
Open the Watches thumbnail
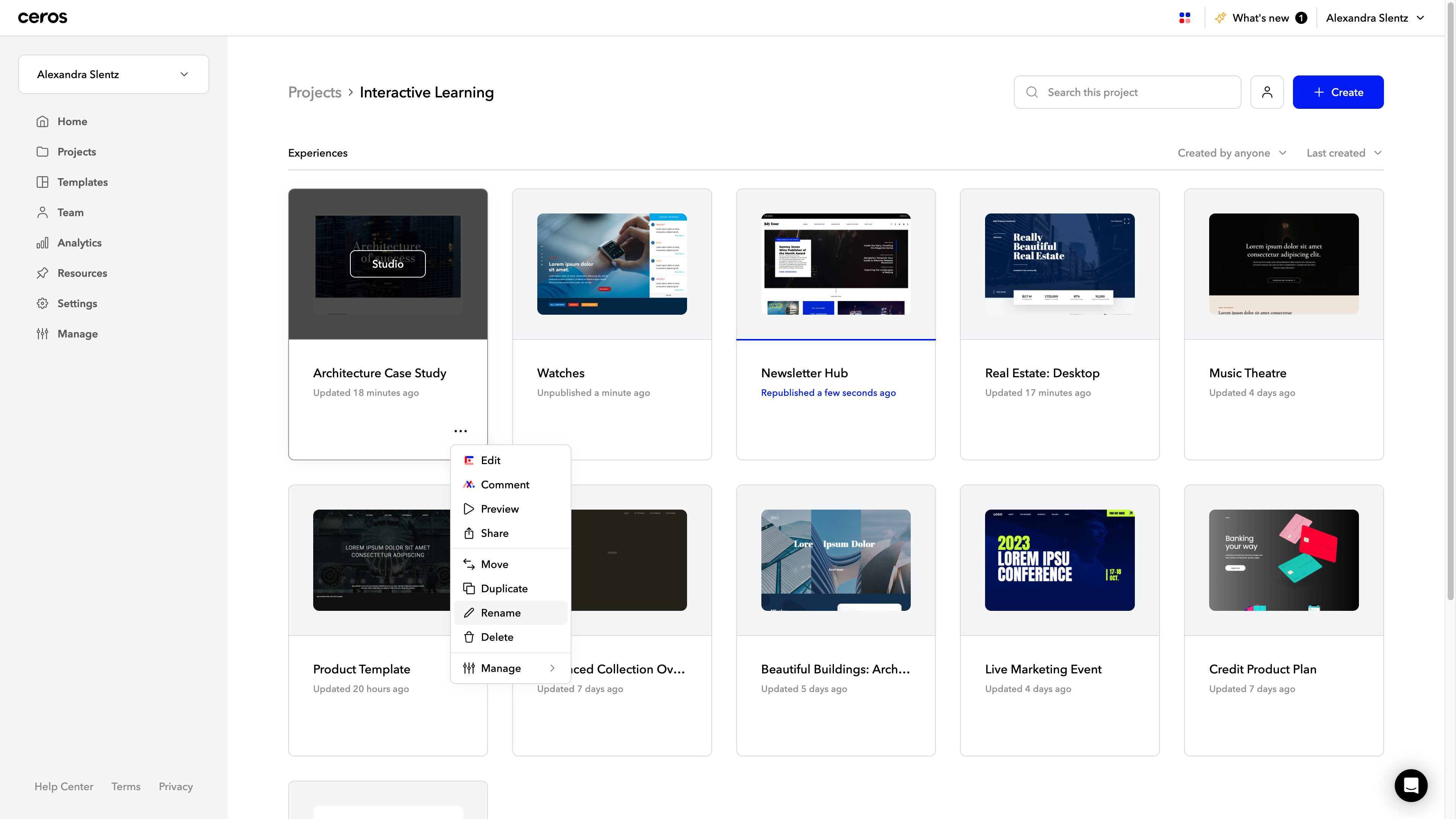coord(612,264)
